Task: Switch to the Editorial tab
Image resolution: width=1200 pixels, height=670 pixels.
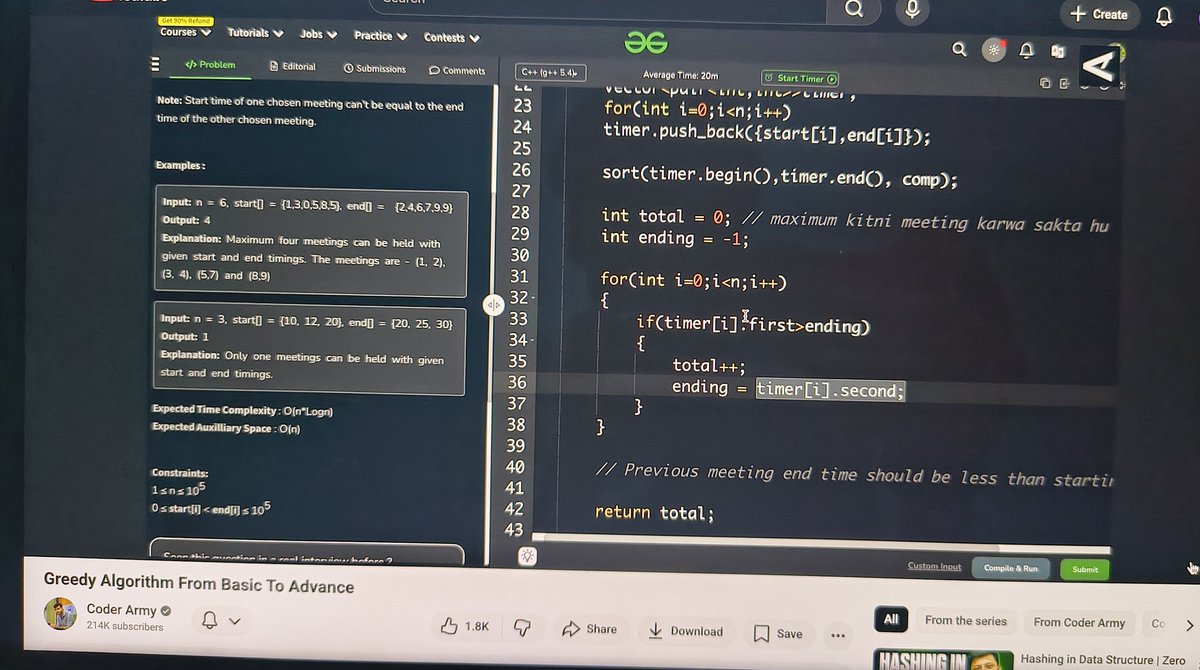Action: (293, 67)
